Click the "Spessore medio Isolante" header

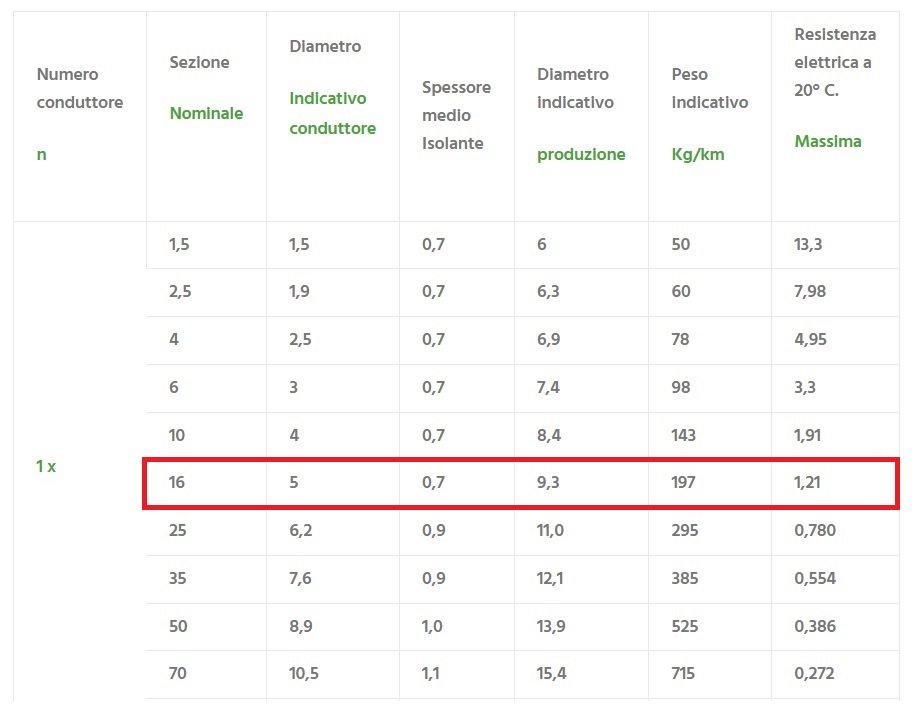(456, 115)
